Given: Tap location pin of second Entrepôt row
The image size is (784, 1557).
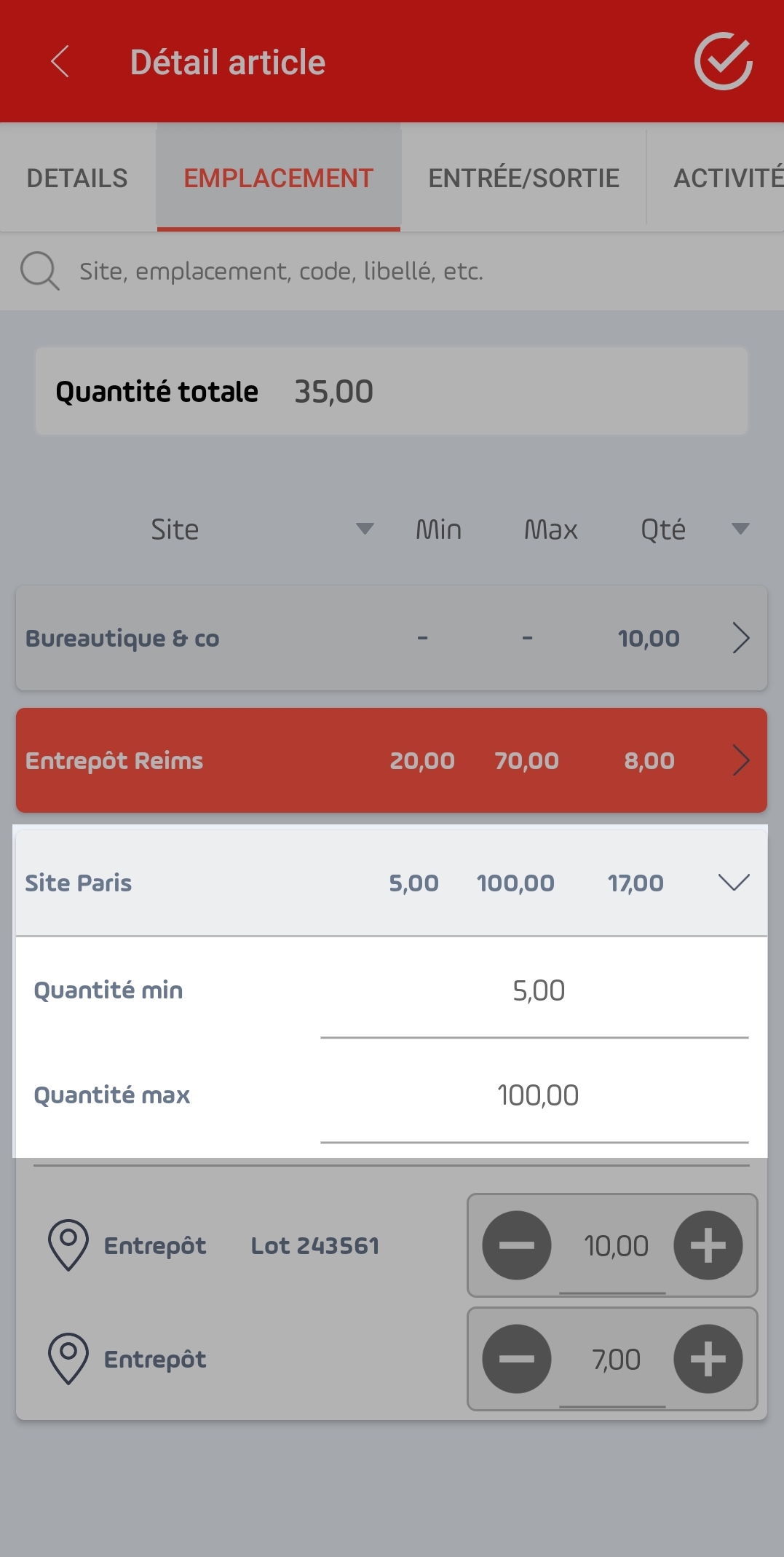Looking at the screenshot, I should coord(68,1359).
